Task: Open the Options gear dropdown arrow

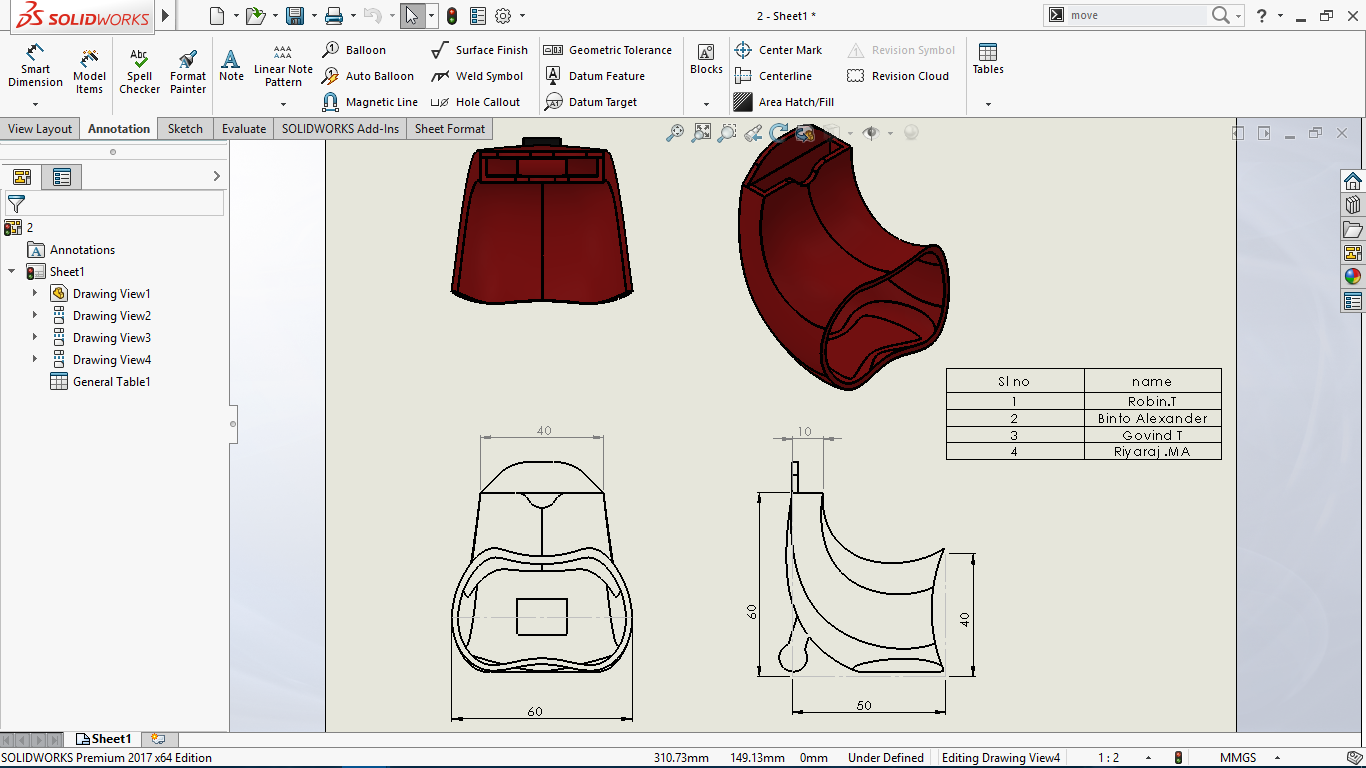Action: pos(522,16)
